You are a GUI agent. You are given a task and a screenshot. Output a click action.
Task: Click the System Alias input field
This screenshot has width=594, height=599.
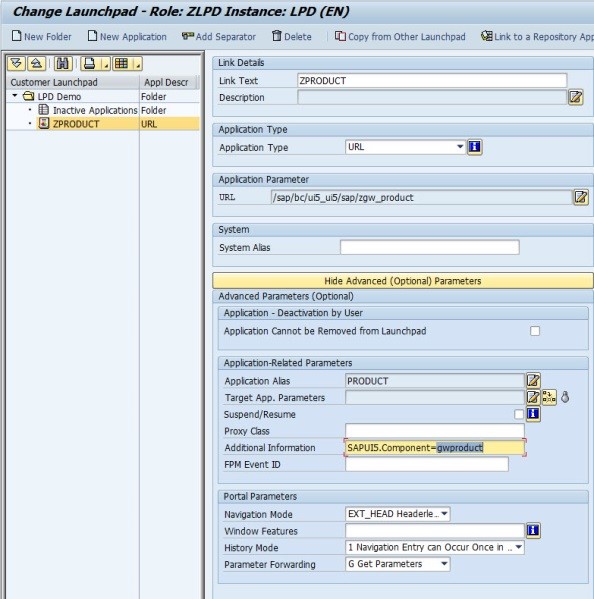coord(430,247)
